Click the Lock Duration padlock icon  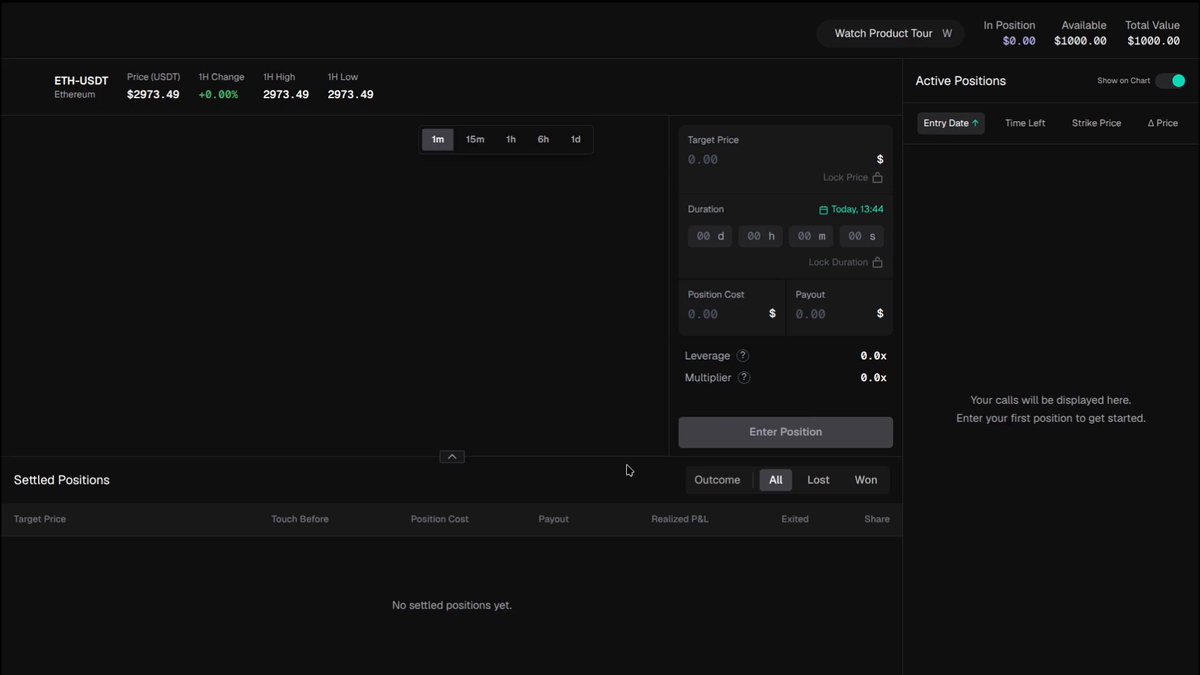(878, 262)
